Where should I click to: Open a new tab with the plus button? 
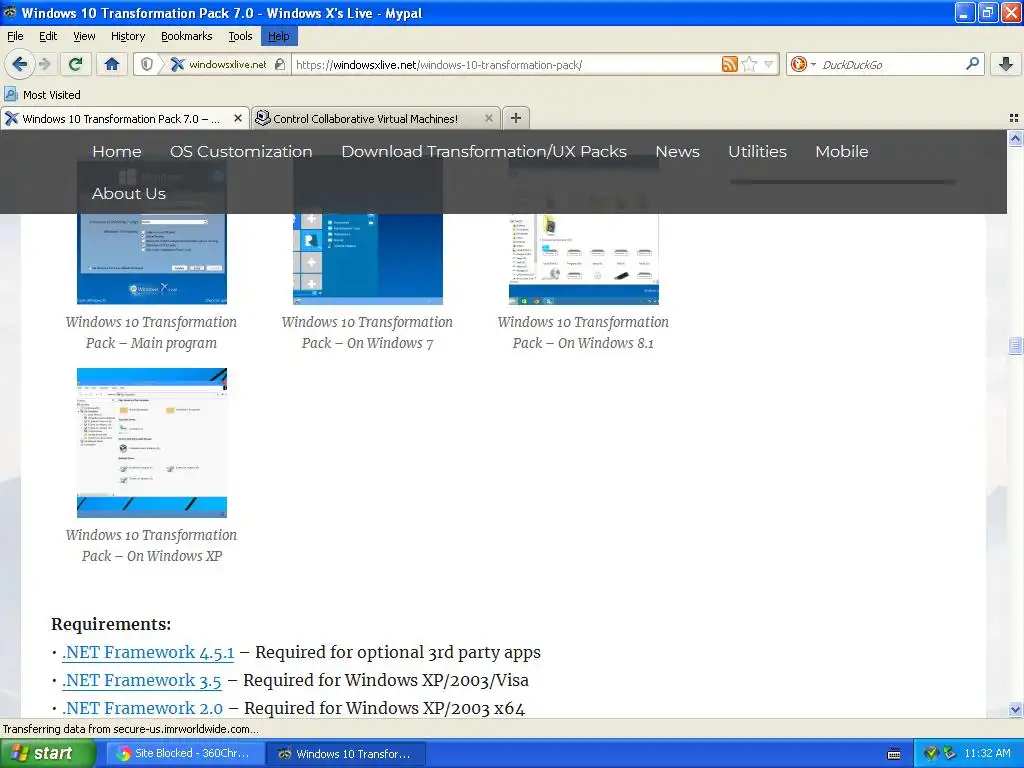click(x=516, y=118)
